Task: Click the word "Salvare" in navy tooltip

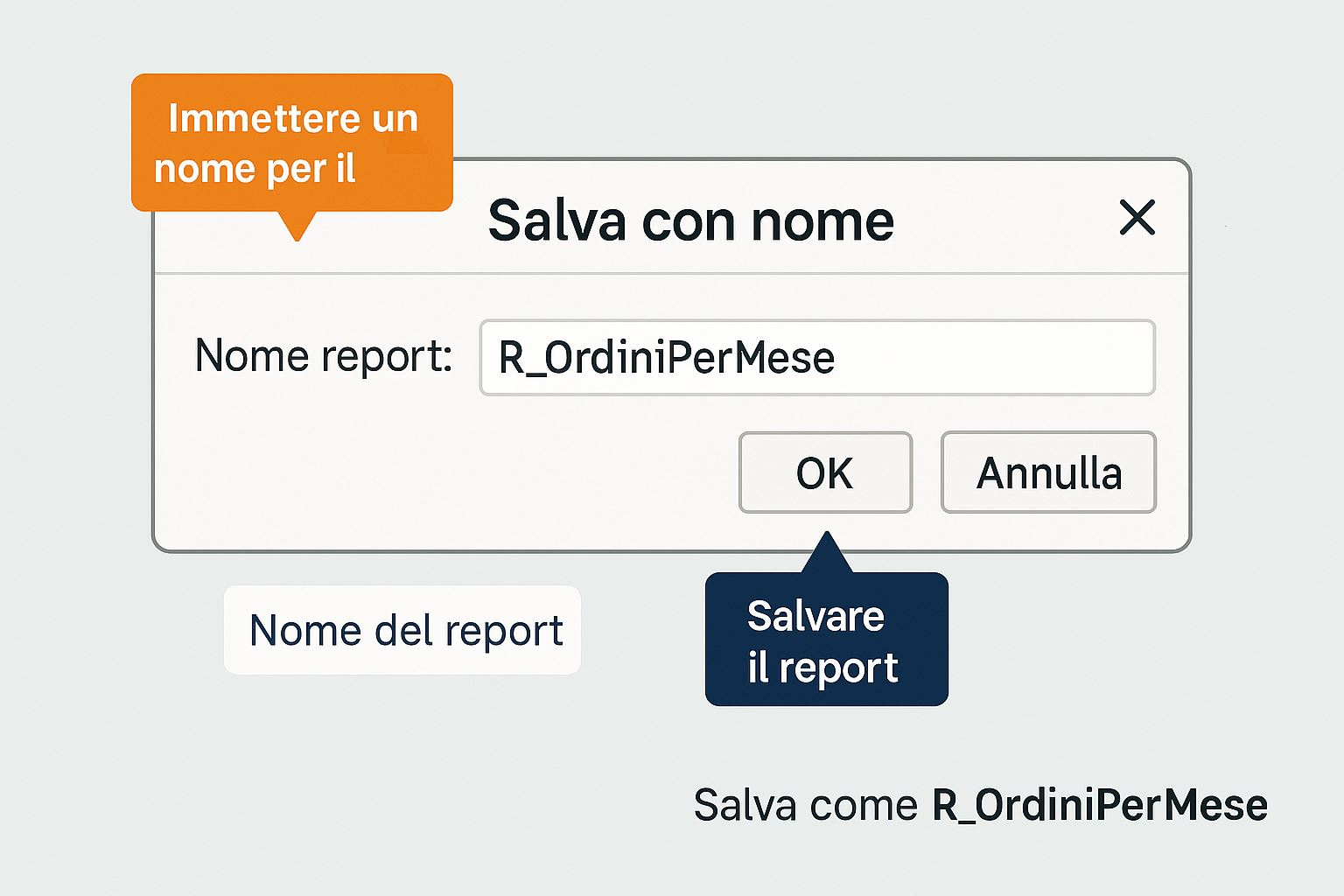Action: [815, 617]
